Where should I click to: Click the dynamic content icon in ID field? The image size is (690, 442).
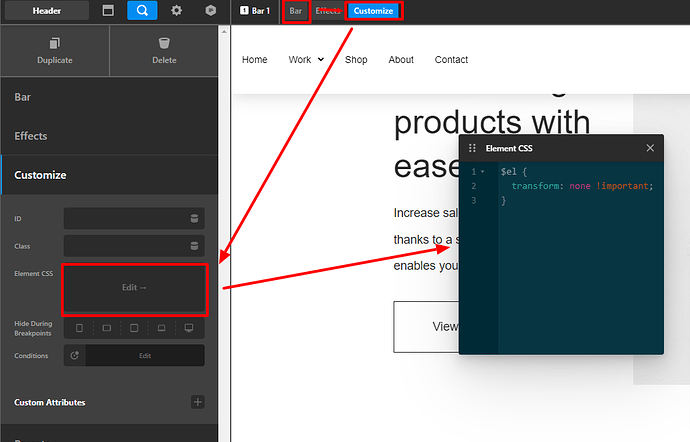coord(194,219)
